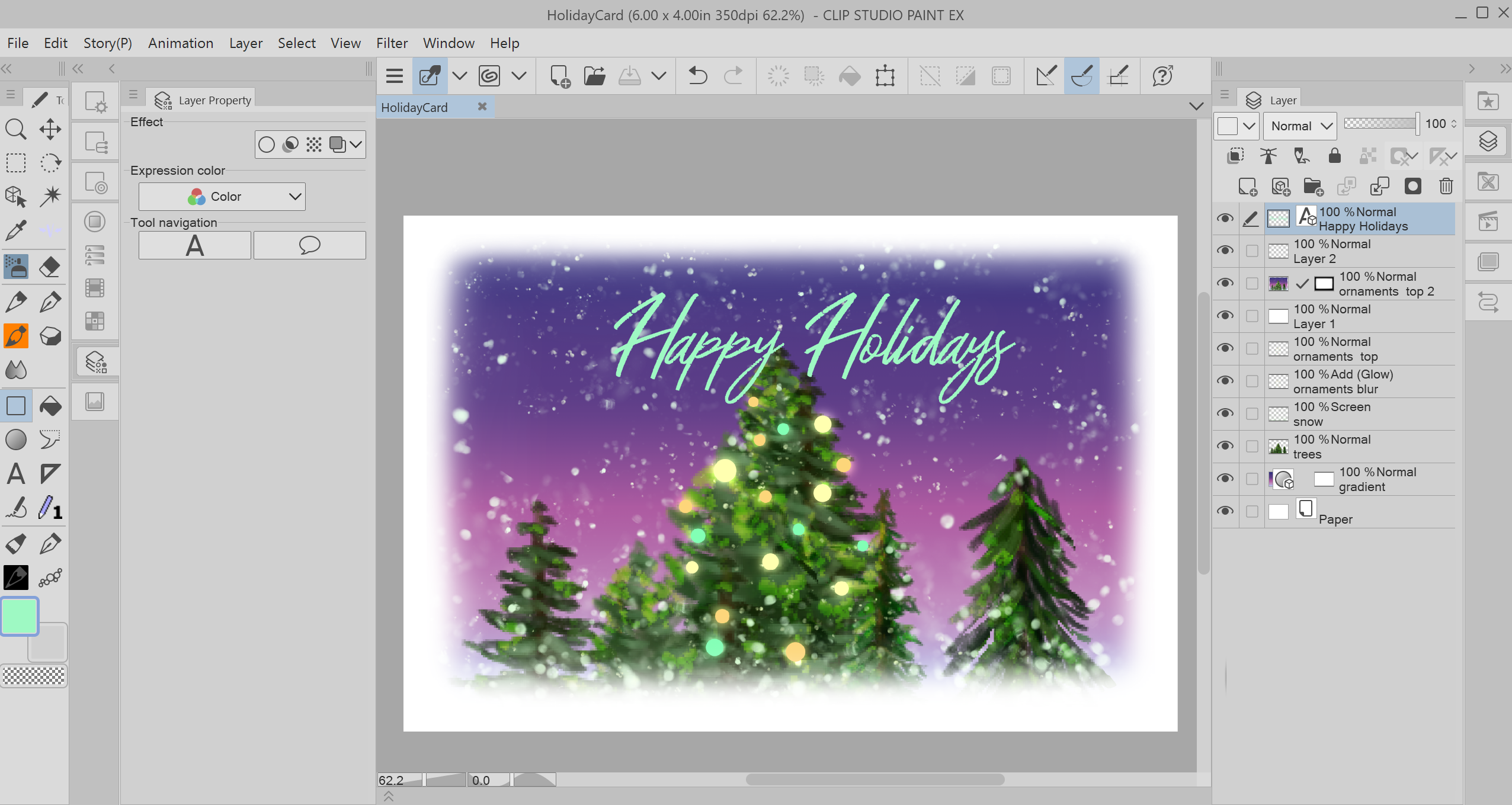
Task: Select the transparent color checkerboard swatch
Action: (x=34, y=676)
